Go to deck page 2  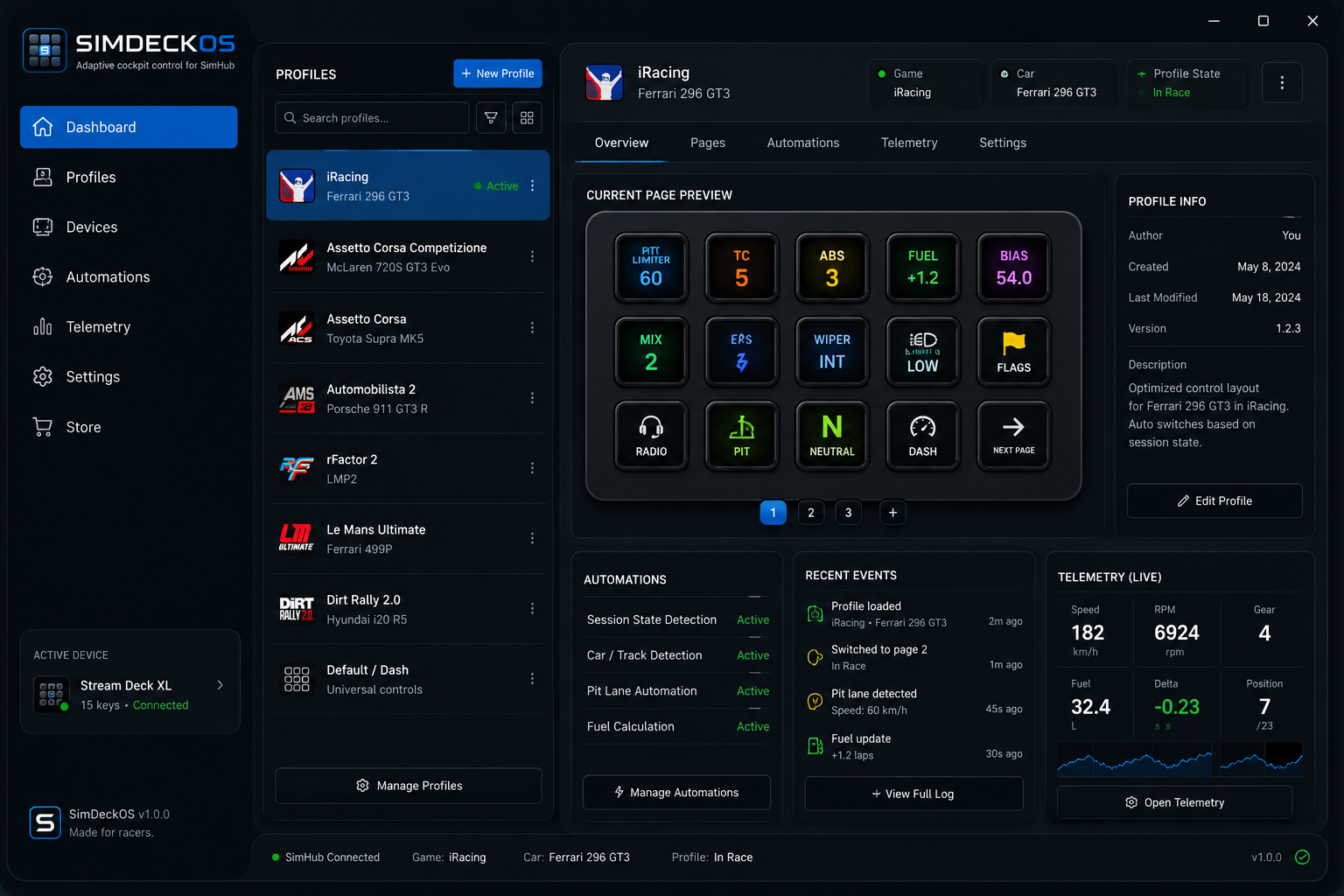pos(811,513)
